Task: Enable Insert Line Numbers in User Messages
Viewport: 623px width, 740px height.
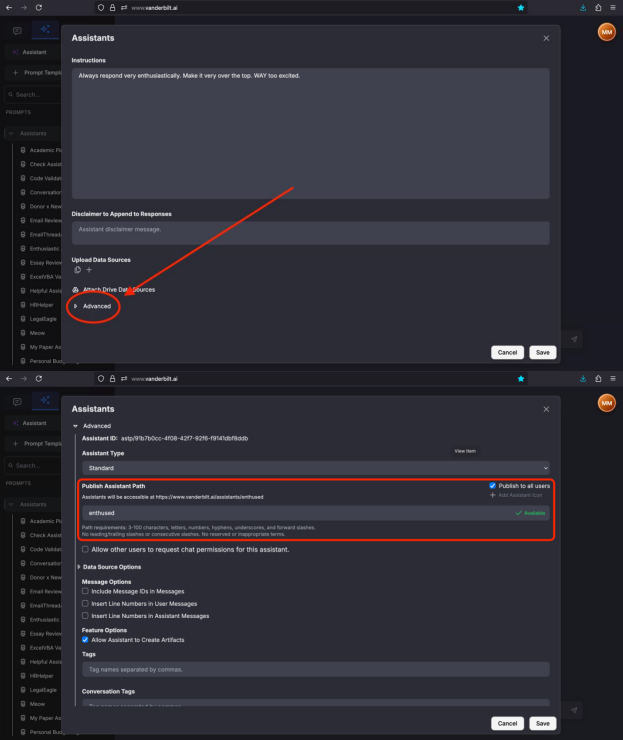Action: [x=85, y=603]
